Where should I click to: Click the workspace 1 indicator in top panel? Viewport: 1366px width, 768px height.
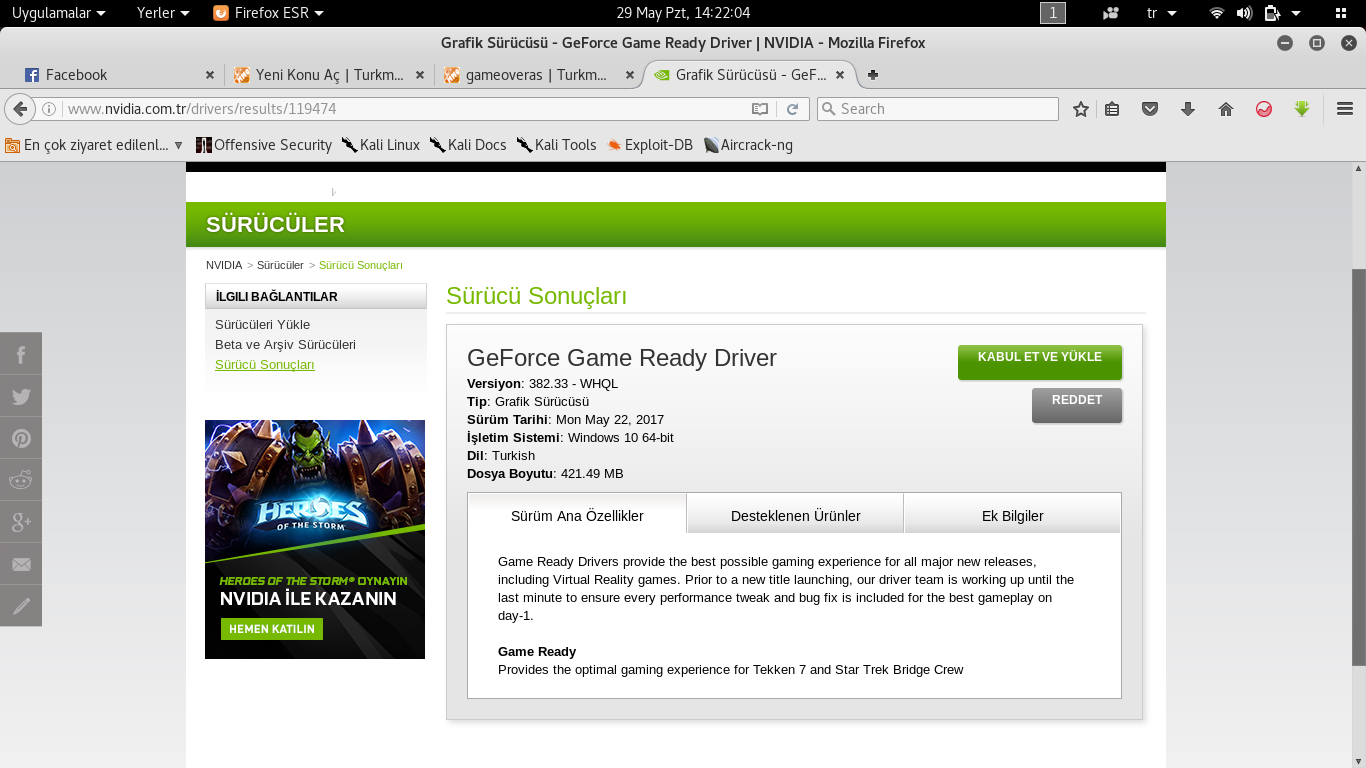pos(1053,13)
